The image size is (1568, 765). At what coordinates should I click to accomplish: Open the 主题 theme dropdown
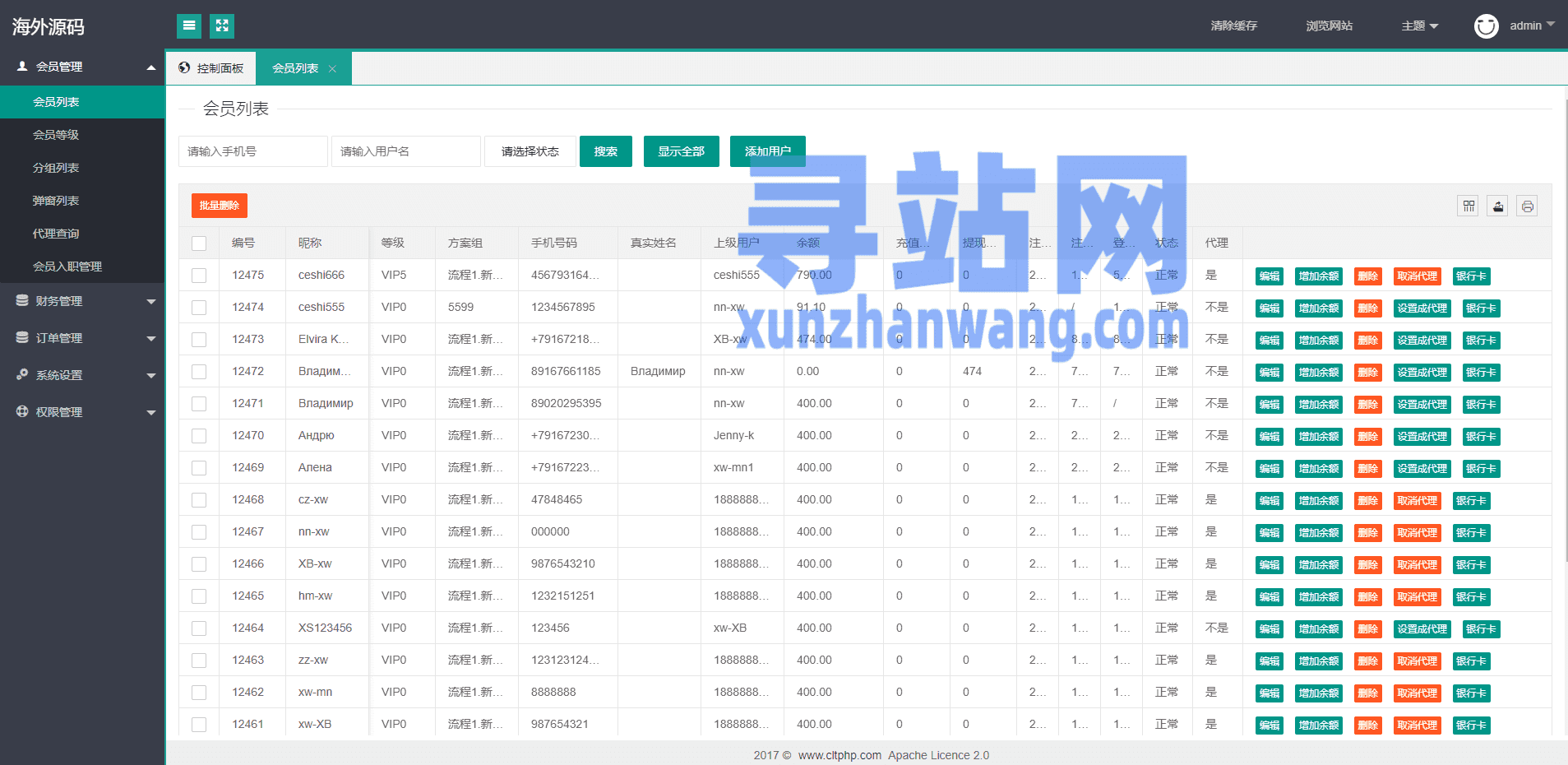[1419, 26]
